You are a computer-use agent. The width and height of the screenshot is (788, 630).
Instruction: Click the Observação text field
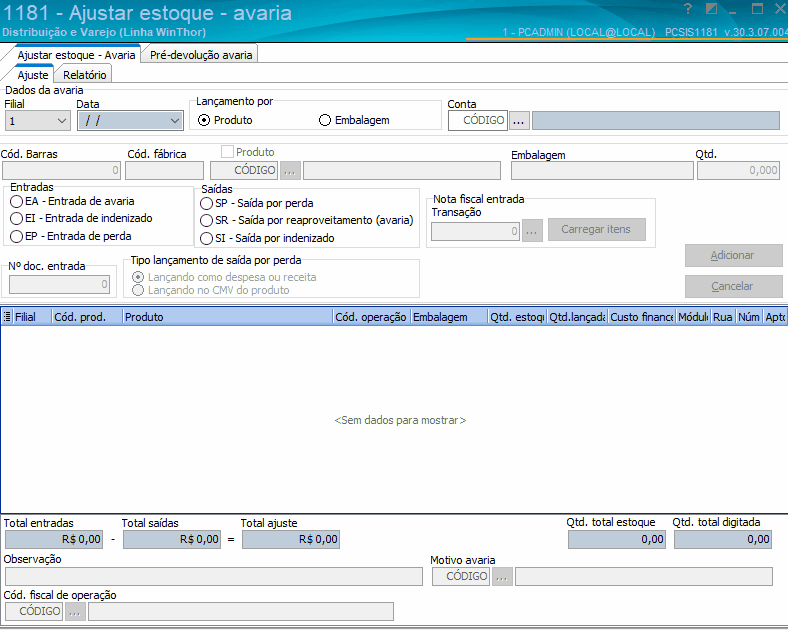coord(214,576)
